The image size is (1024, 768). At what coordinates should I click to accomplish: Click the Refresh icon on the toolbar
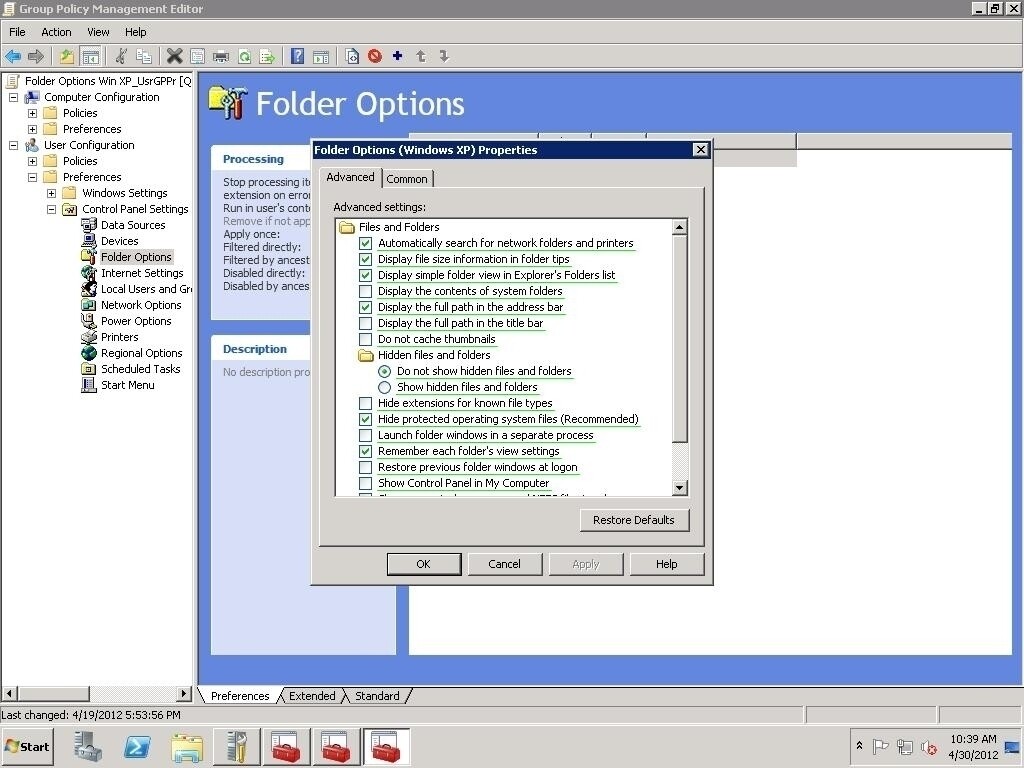[x=245, y=56]
